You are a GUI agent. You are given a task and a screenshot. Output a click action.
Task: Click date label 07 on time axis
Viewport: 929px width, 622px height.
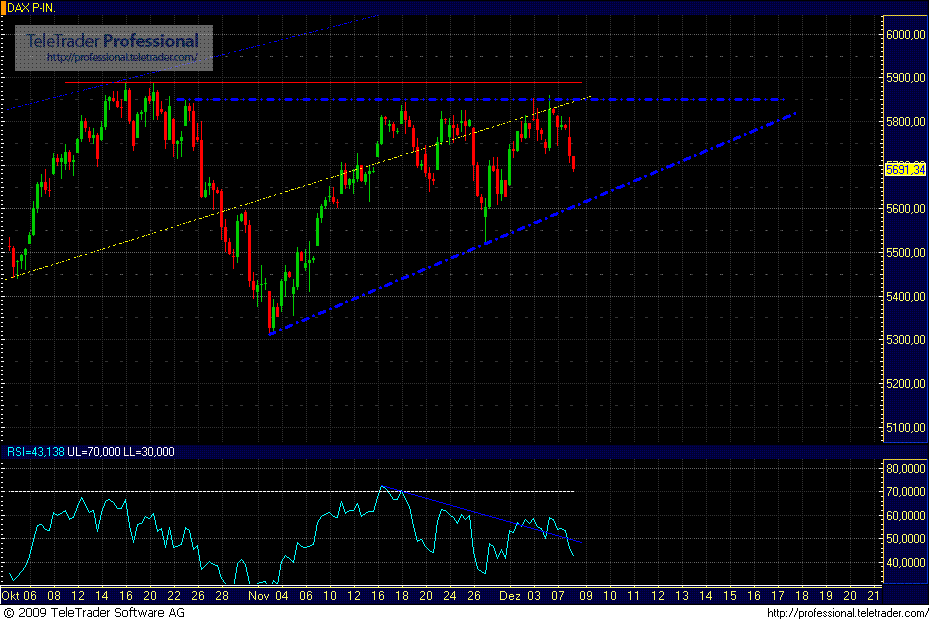558,596
